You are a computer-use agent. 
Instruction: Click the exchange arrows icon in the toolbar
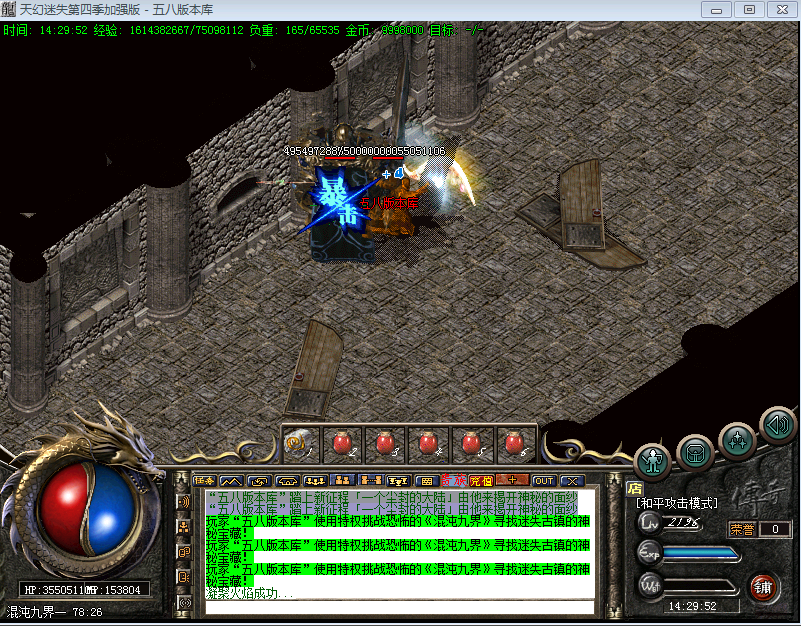pyautogui.click(x=260, y=481)
